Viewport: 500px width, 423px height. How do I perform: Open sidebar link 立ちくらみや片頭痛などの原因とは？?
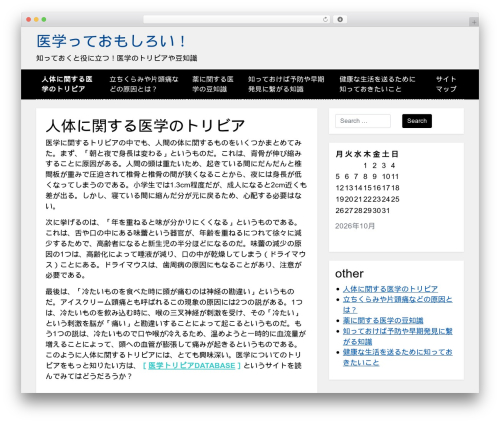point(397,304)
